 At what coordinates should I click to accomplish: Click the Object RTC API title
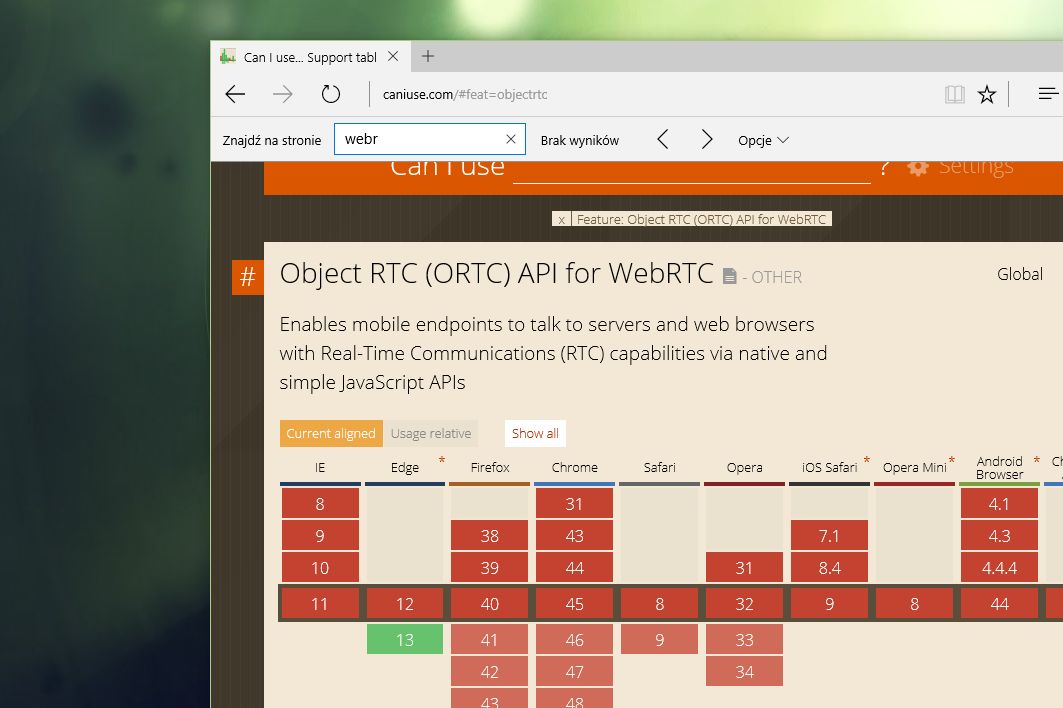pos(496,274)
